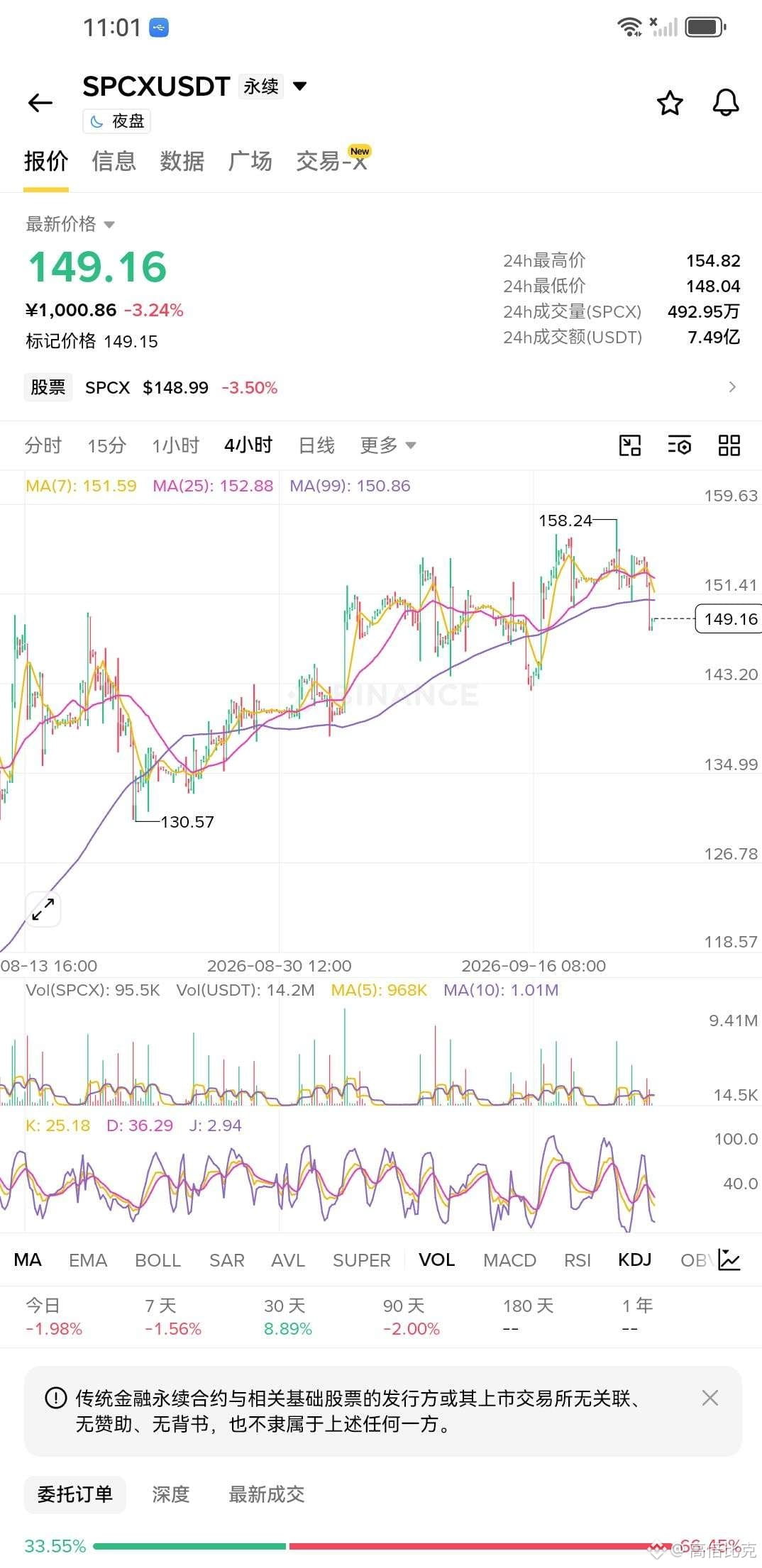Screen dimensions: 762x1568
Task: Add SPCXUSDT to favorites with star
Action: [x=670, y=103]
